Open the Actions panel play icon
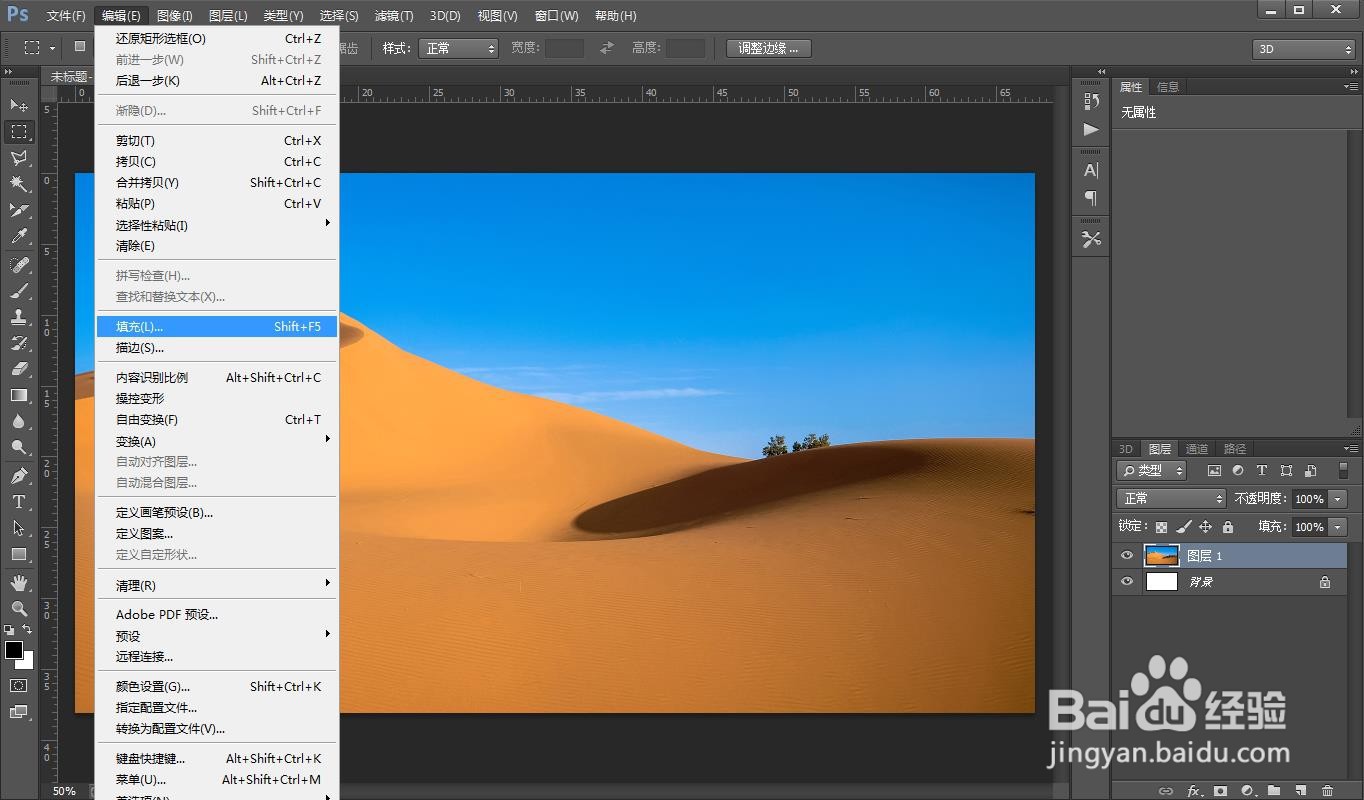 (1091, 129)
